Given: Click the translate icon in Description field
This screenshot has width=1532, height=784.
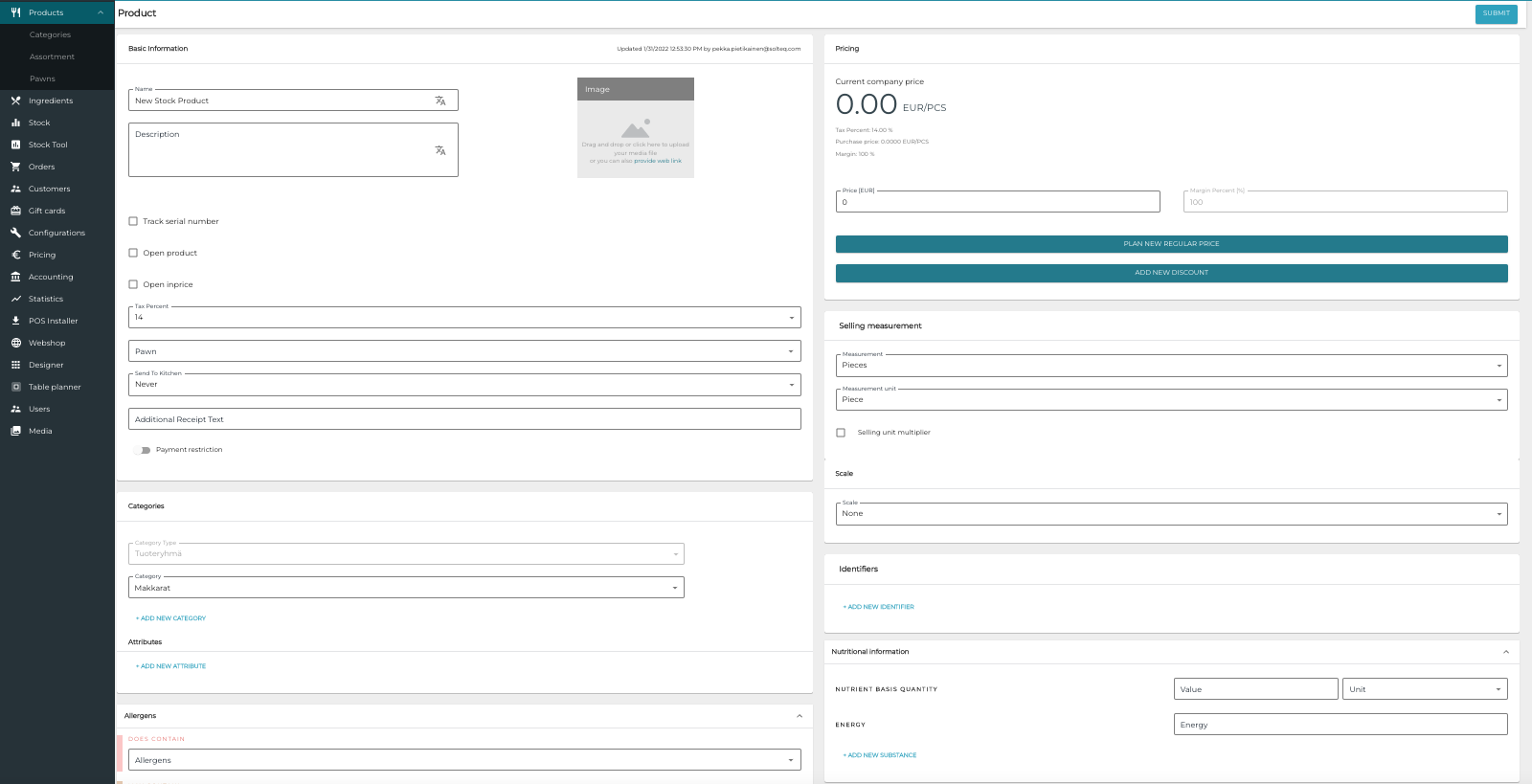Looking at the screenshot, I should click(440, 150).
